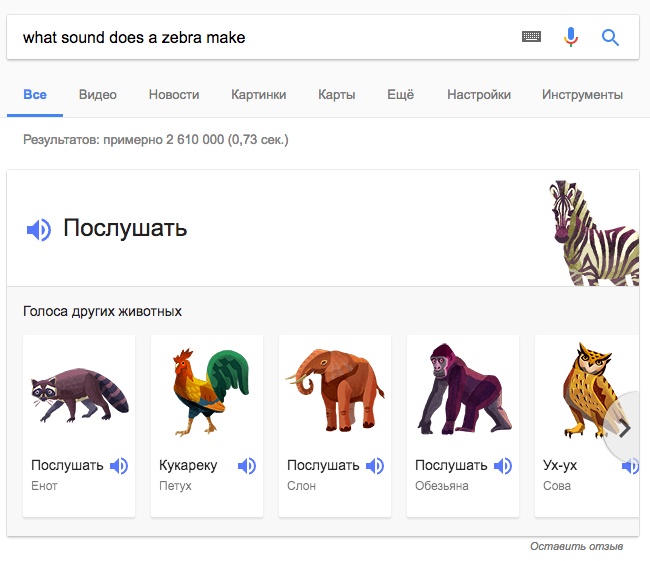The image size is (650, 561).
Task: Click the owl (Сова) picture
Action: 583,390
